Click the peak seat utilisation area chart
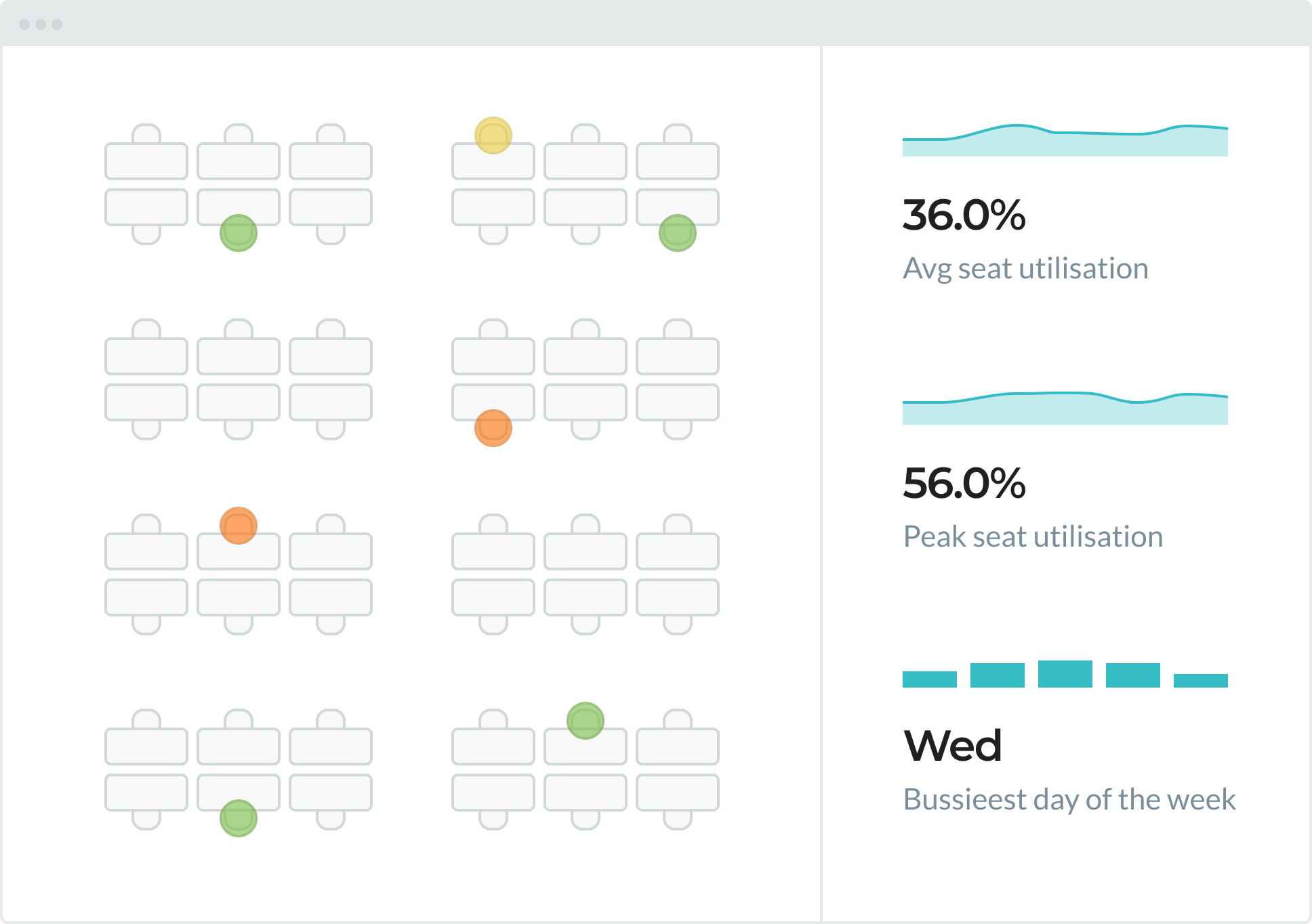This screenshot has height=924, width=1312. pyautogui.click(x=1065, y=411)
